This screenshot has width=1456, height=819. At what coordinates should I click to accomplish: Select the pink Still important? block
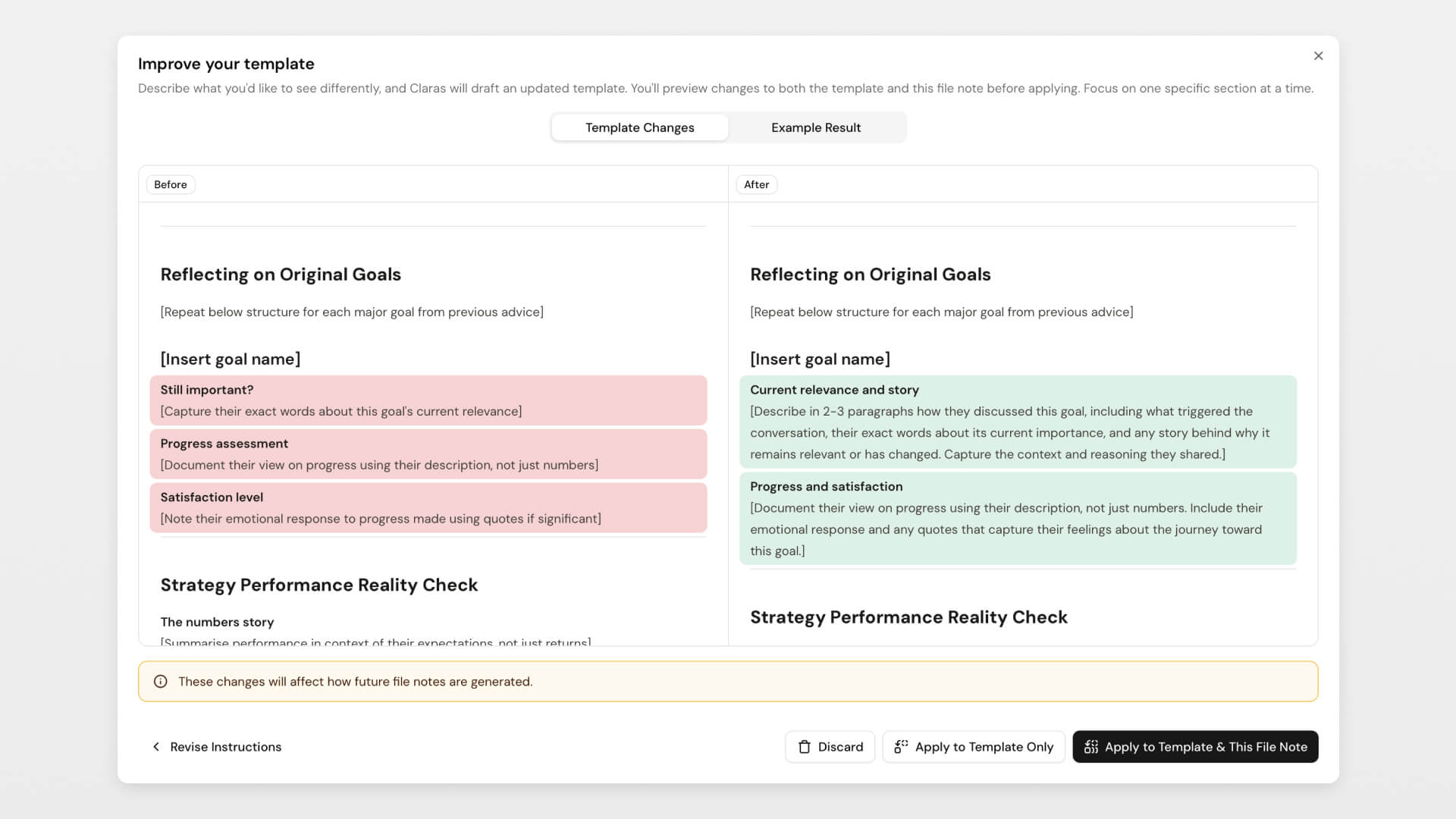[428, 400]
